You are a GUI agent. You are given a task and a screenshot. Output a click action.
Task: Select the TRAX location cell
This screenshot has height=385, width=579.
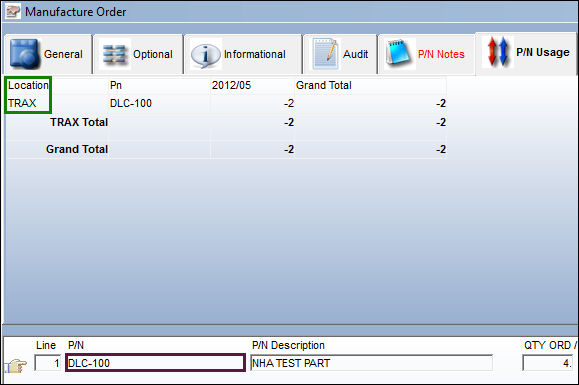pyautogui.click(x=22, y=103)
